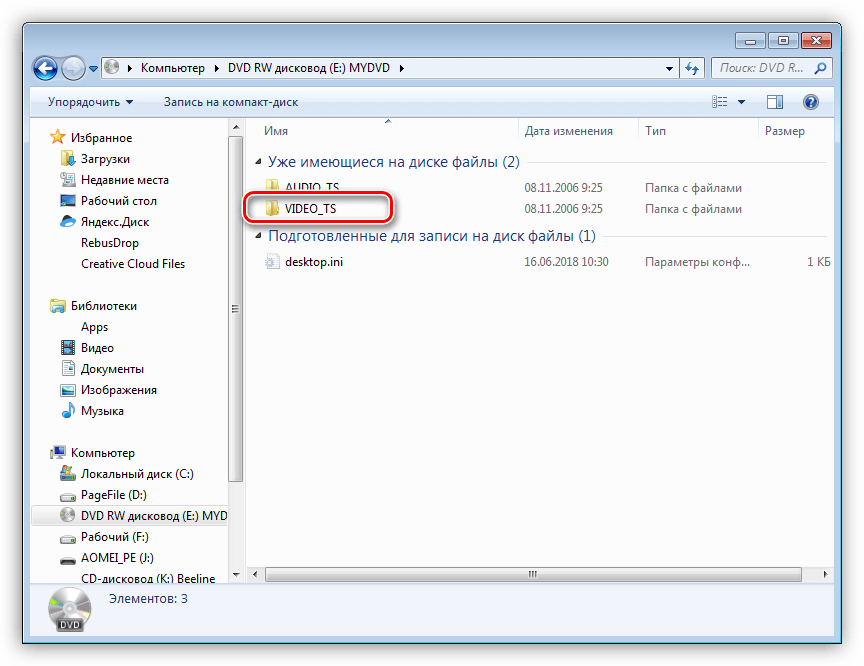
Task: Click the search field Поиск: DVD
Action: tap(762, 68)
